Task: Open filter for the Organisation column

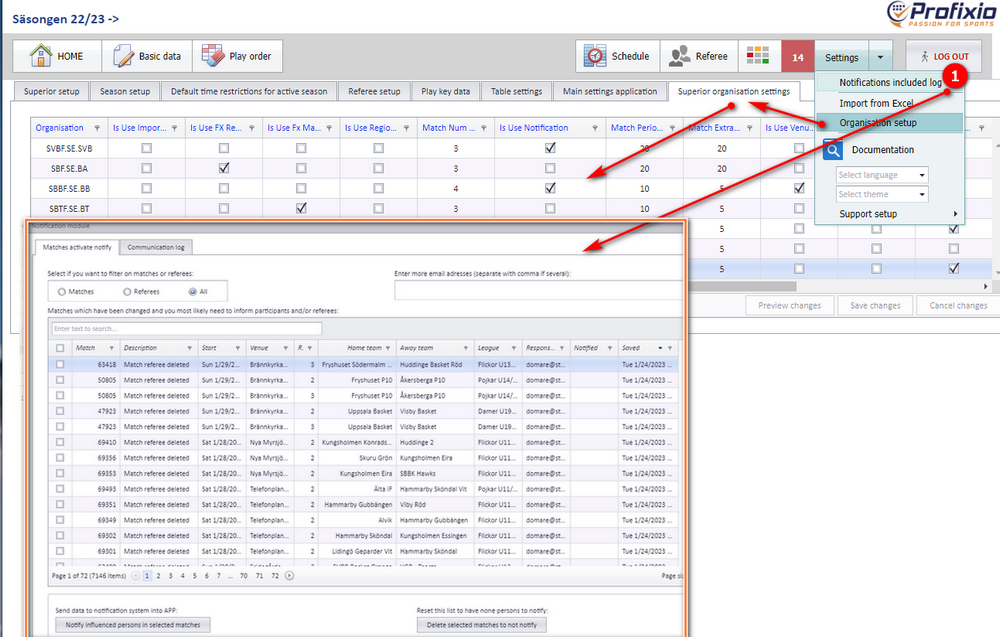Action: [x=97, y=128]
